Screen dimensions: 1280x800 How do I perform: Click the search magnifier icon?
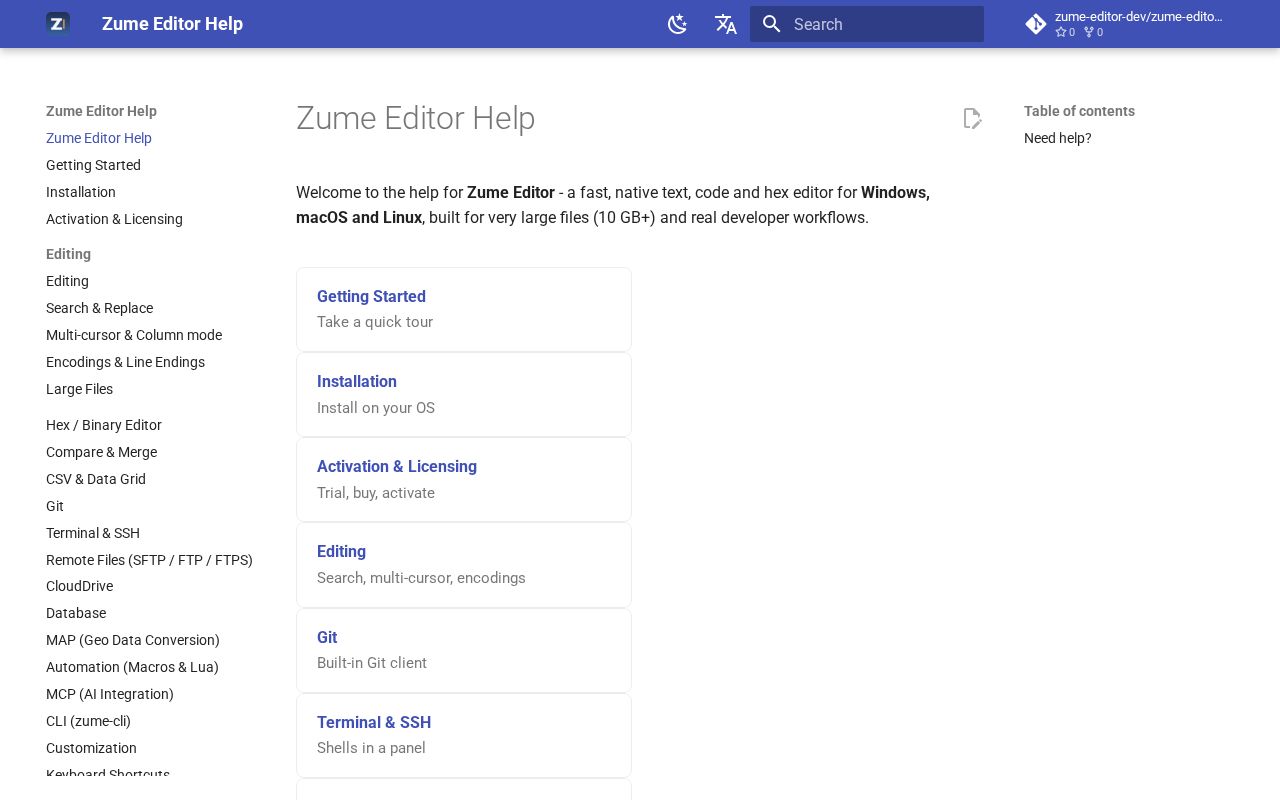pyautogui.click(x=771, y=24)
